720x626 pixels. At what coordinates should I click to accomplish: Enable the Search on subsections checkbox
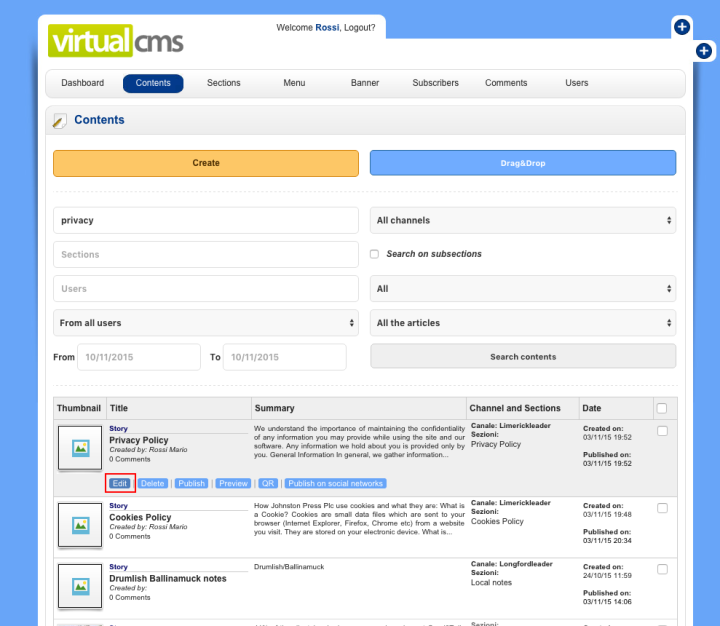375,254
